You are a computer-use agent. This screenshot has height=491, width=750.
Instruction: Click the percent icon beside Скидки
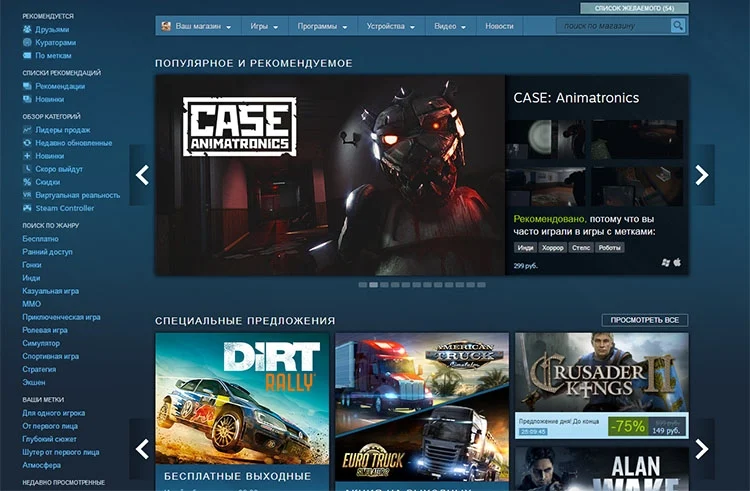[27, 182]
